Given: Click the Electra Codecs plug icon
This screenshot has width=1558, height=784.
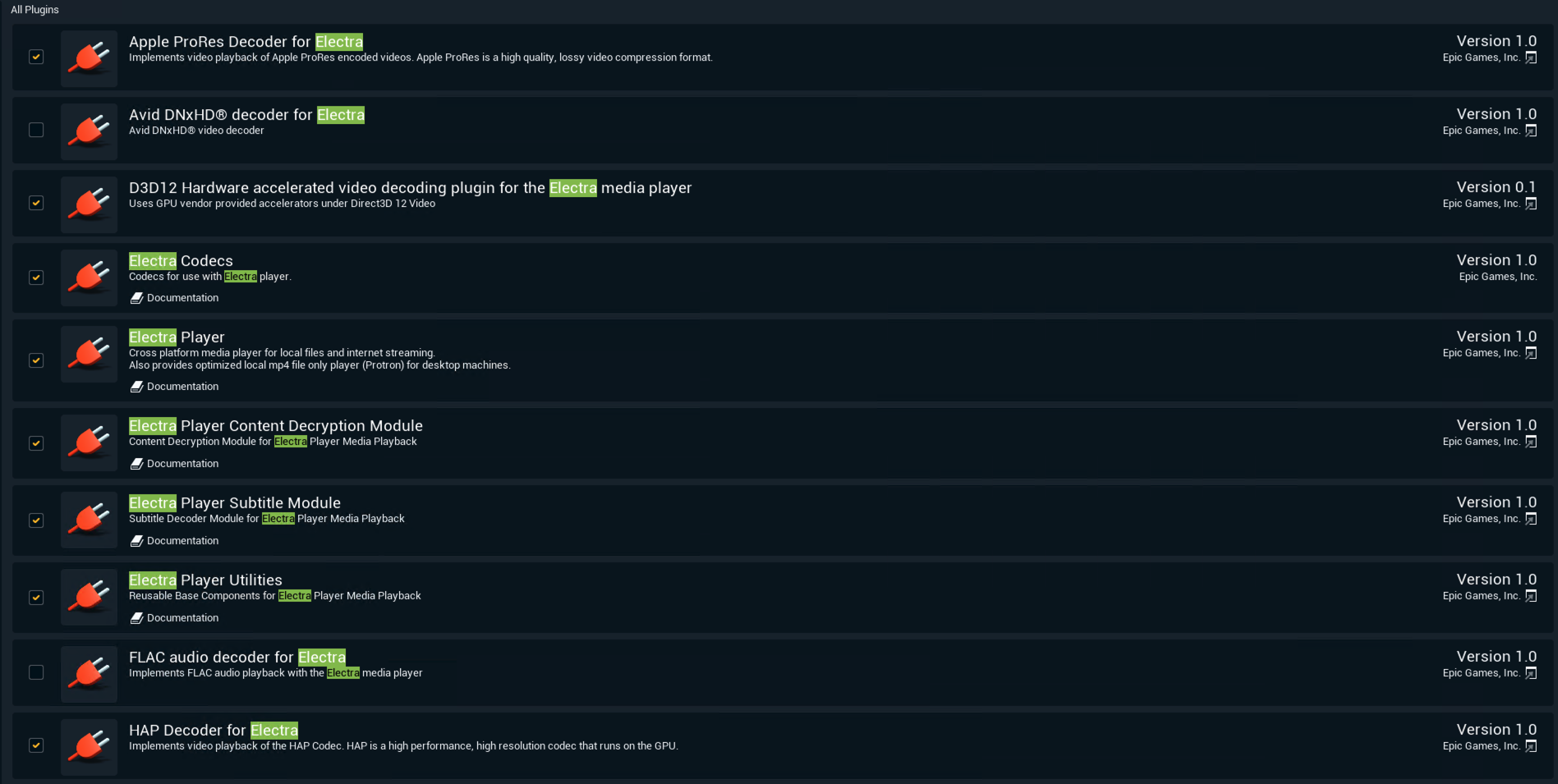Looking at the screenshot, I should click(x=89, y=277).
